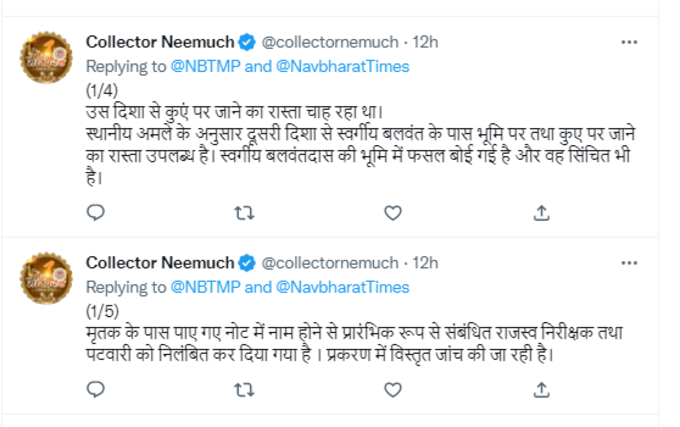The image size is (680, 427).
Task: Open more options for (1/5) tweet
Action: point(629,263)
